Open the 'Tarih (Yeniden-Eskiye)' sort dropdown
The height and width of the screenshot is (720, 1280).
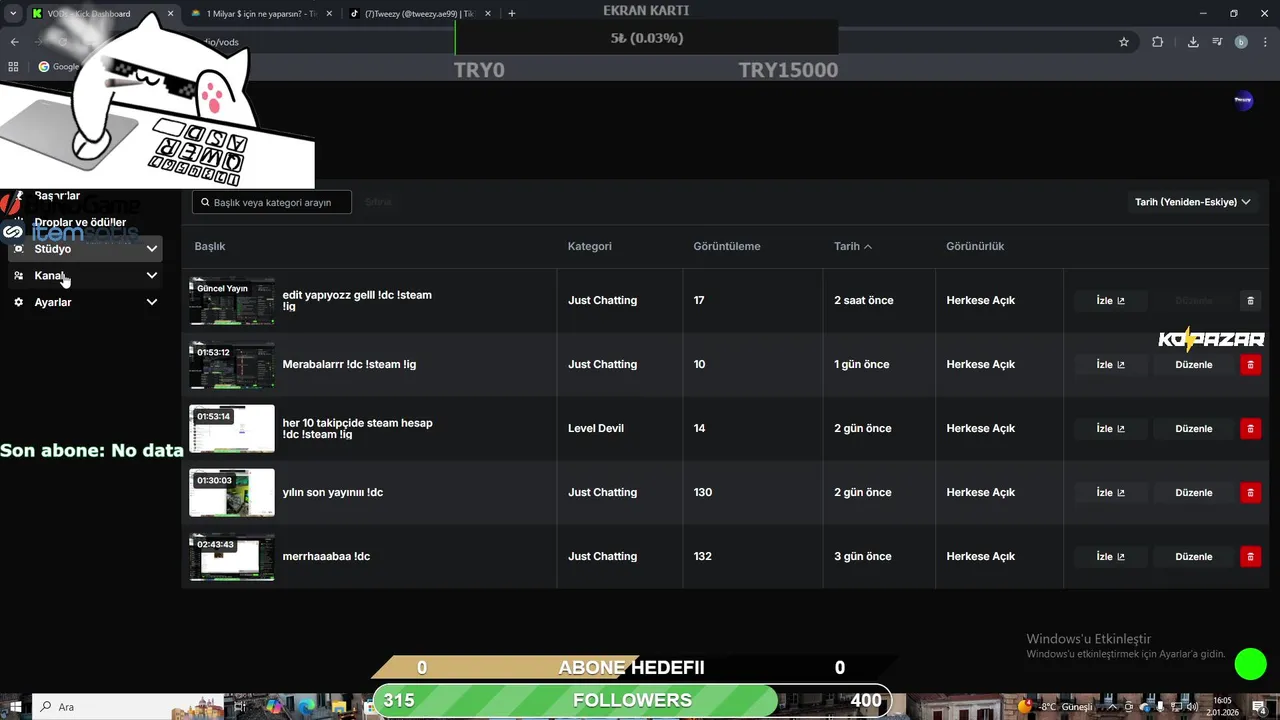click(1192, 202)
